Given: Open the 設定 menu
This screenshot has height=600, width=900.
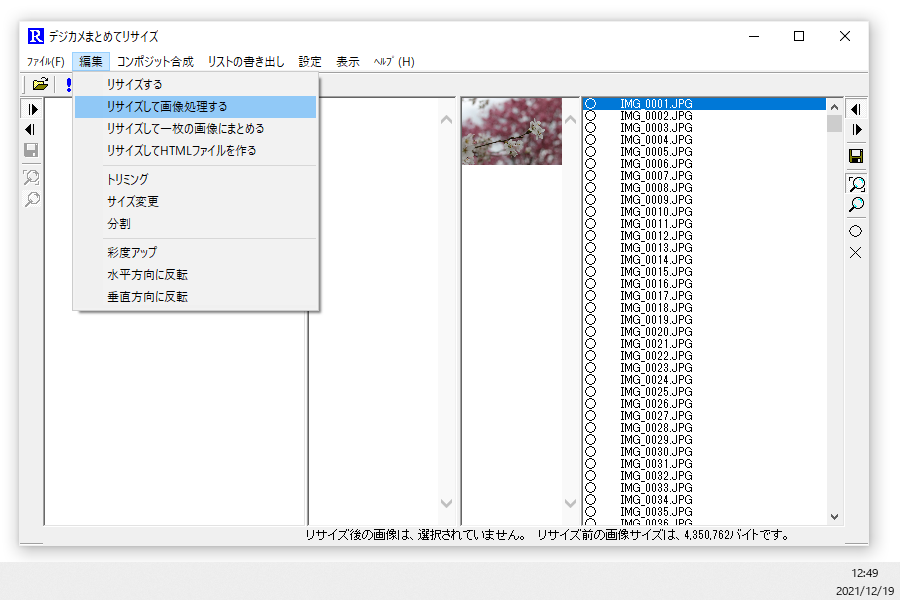Looking at the screenshot, I should 310,61.
